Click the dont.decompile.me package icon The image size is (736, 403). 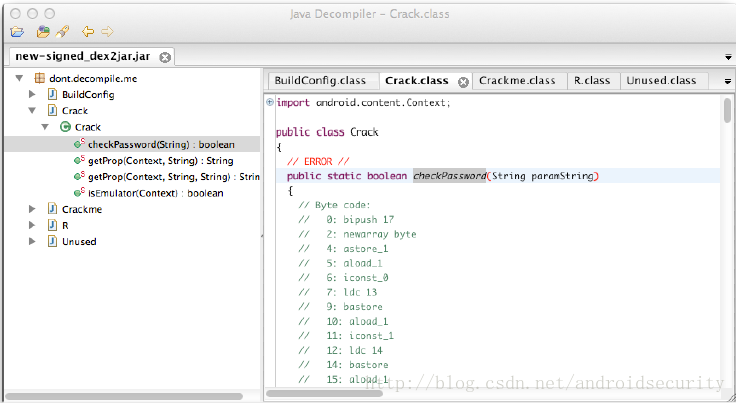39,78
